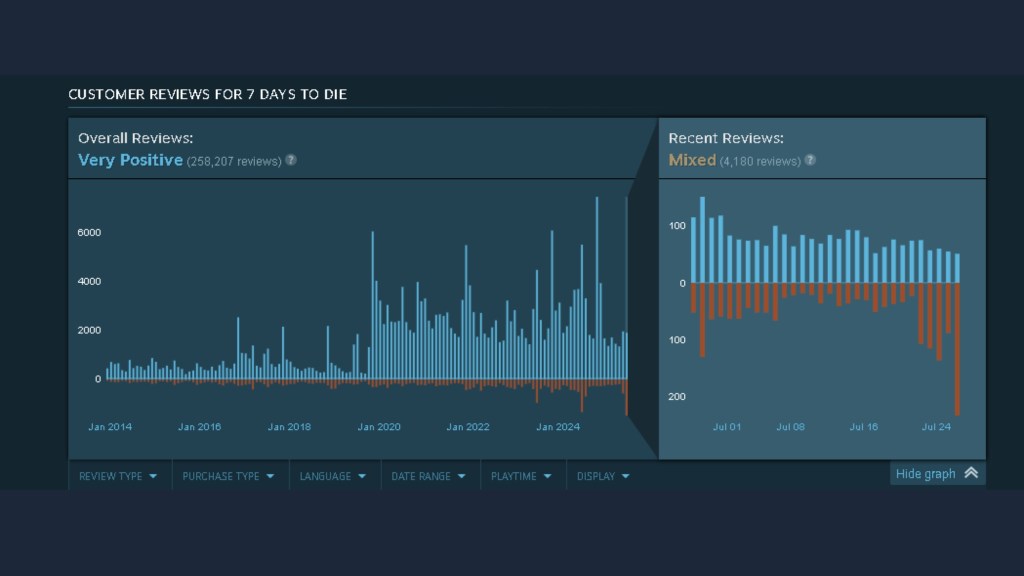Viewport: 1024px width, 576px height.
Task: Click the Mixed recent rating
Action: coord(692,160)
